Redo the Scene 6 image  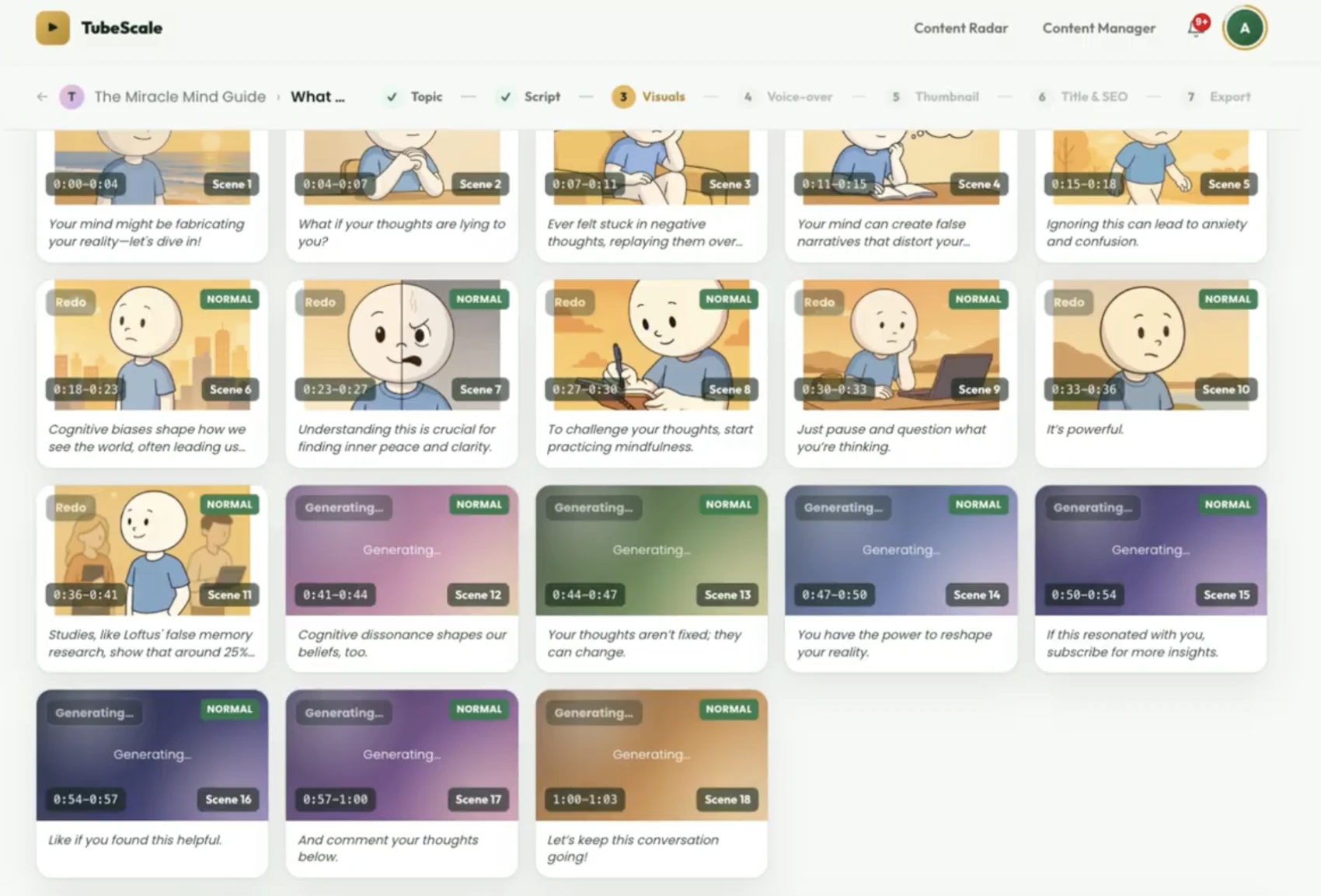[71, 302]
